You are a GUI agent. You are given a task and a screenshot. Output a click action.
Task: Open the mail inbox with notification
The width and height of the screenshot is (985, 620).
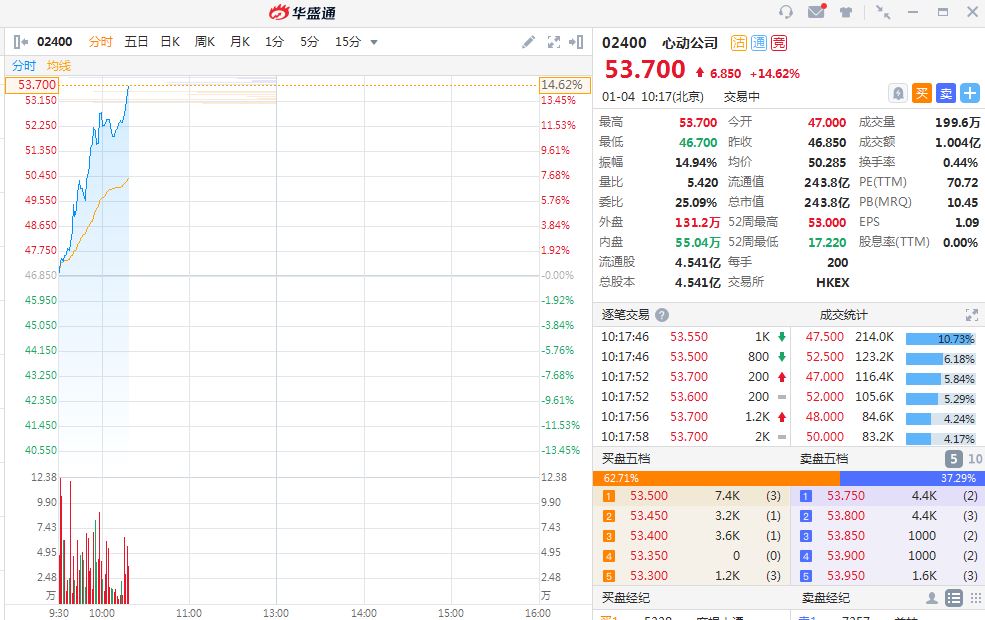click(x=816, y=12)
